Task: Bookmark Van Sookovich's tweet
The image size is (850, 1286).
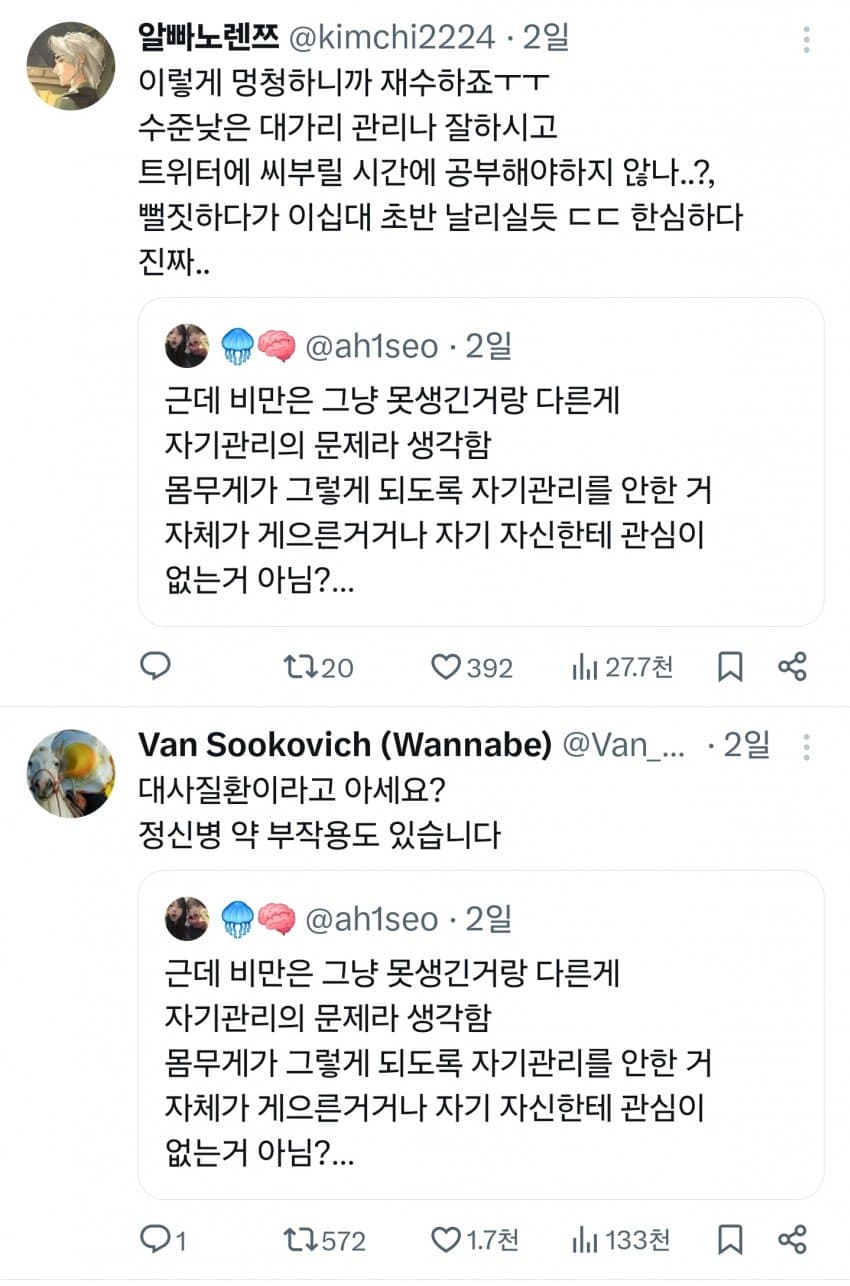Action: click(x=731, y=1240)
